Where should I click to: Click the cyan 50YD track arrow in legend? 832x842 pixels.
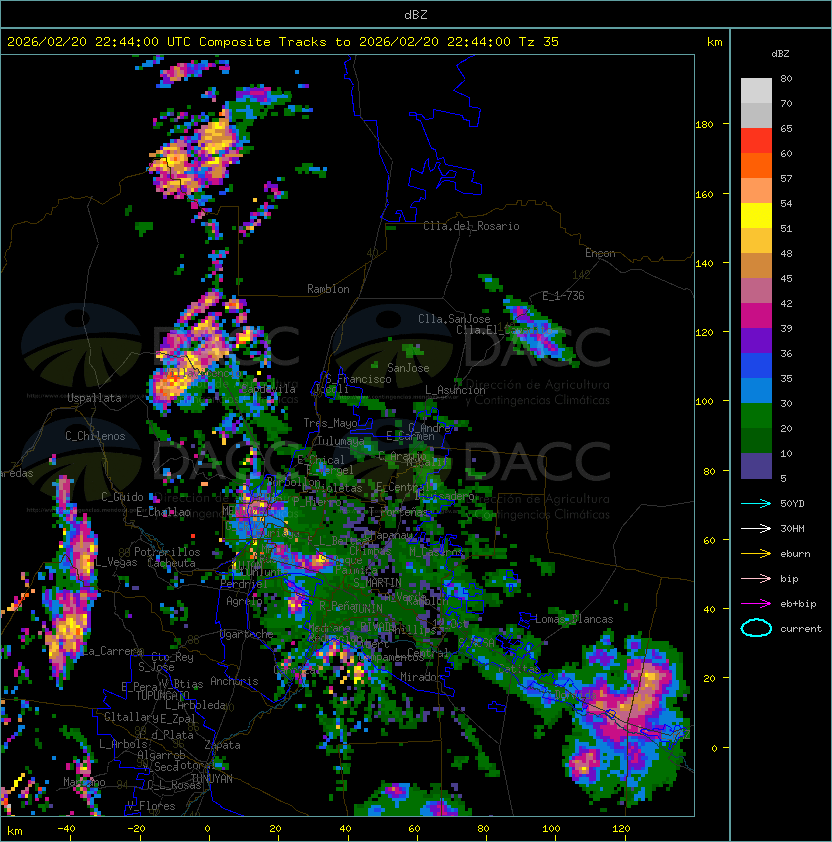[x=756, y=504]
